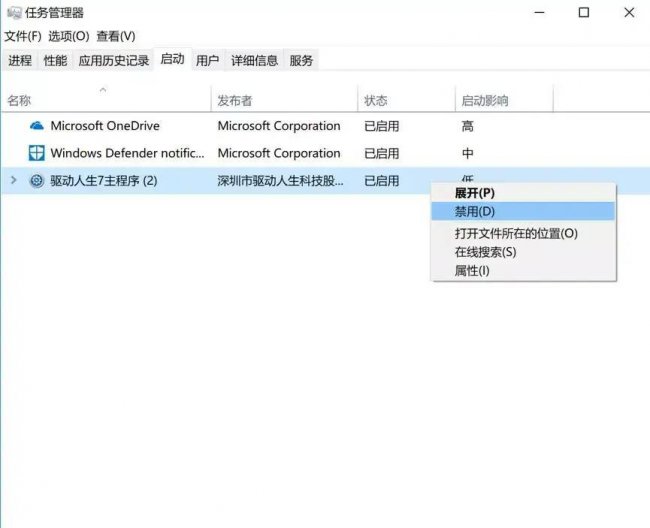Switch to the 详细信息 tab
Image resolution: width=650 pixels, height=528 pixels.
[x=254, y=61]
